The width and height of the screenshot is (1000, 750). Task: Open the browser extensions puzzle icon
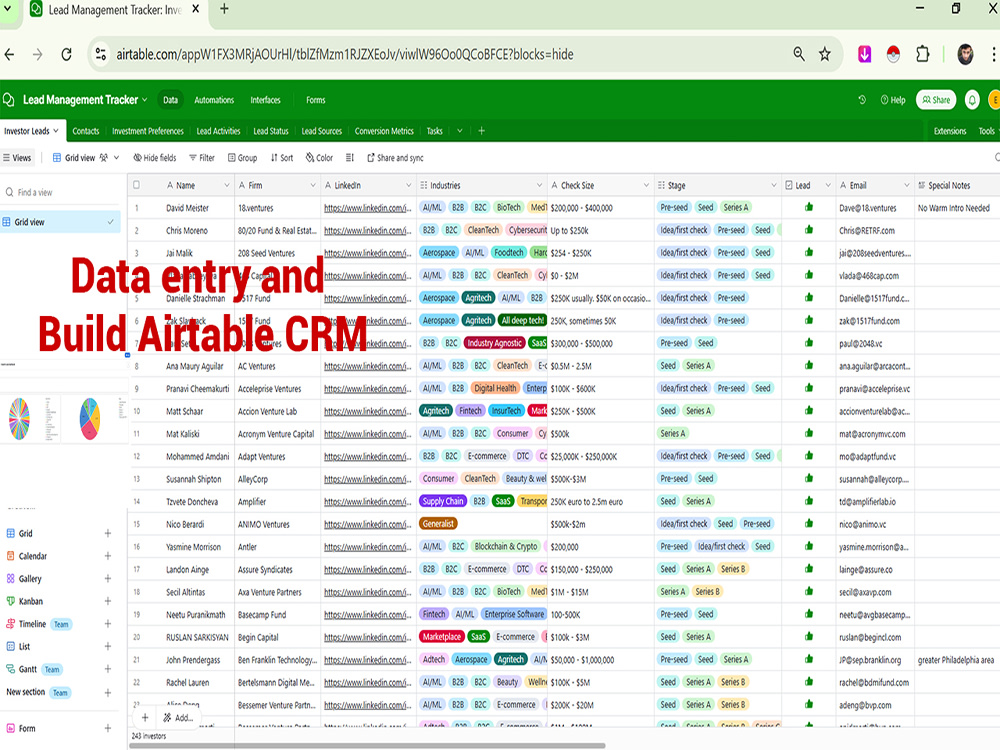click(922, 54)
